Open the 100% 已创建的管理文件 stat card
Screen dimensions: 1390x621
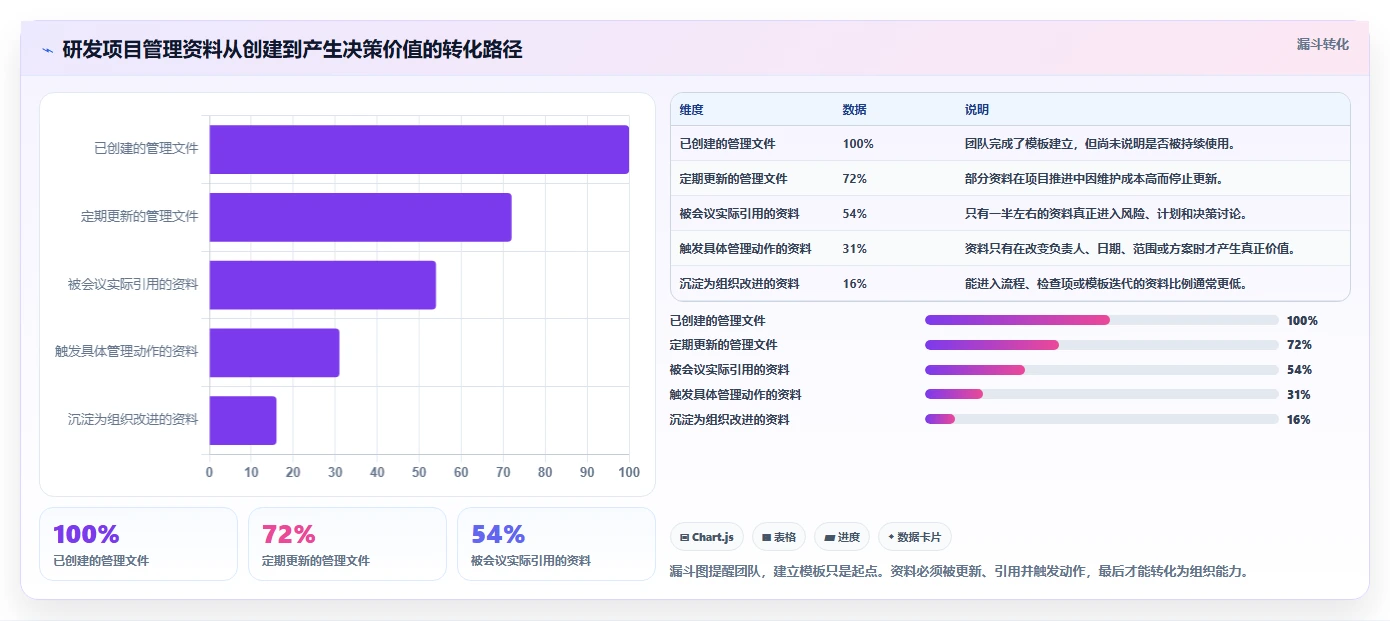tap(138, 544)
